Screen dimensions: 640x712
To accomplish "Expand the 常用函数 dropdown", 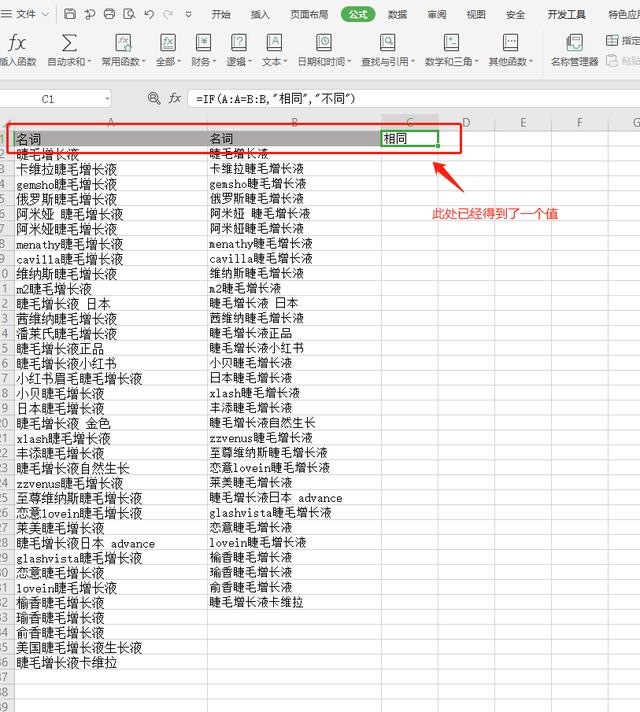I will pyautogui.click(x=144, y=61).
